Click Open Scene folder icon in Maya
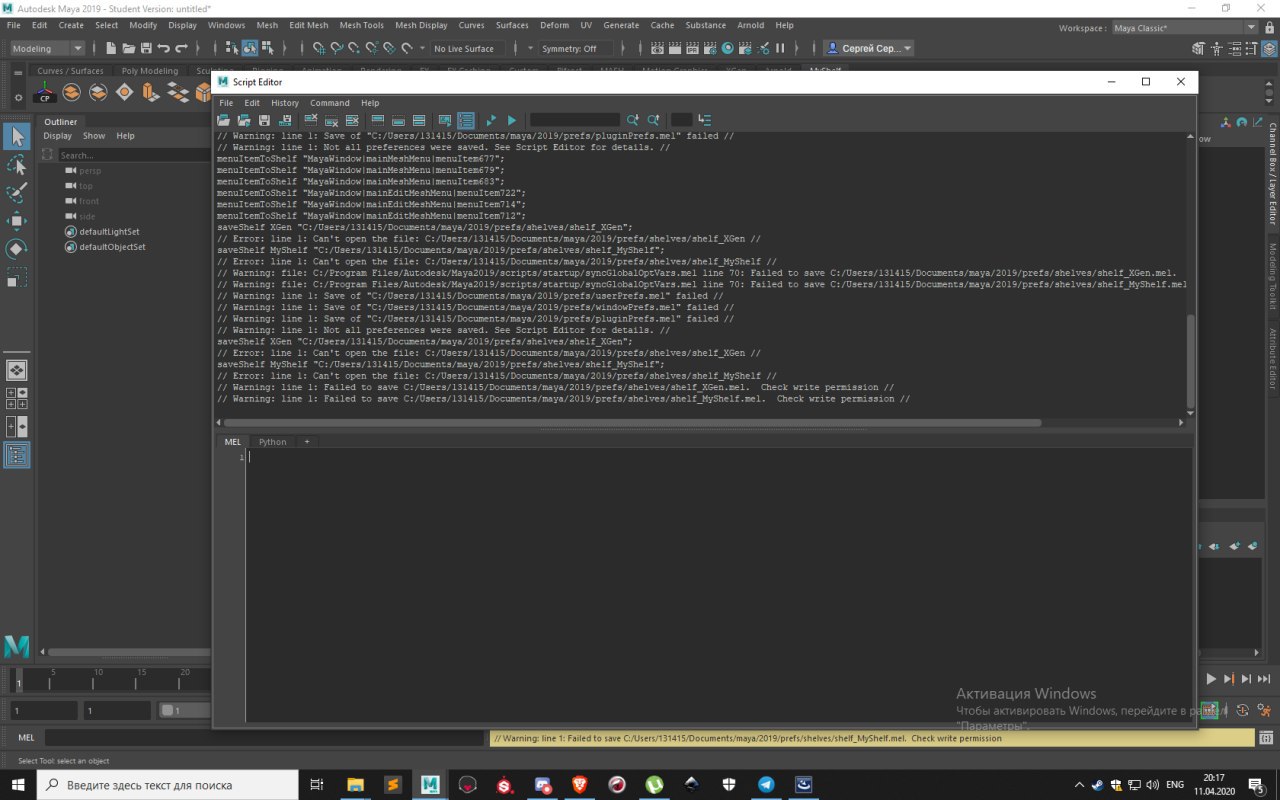The image size is (1280, 800). (x=129, y=48)
